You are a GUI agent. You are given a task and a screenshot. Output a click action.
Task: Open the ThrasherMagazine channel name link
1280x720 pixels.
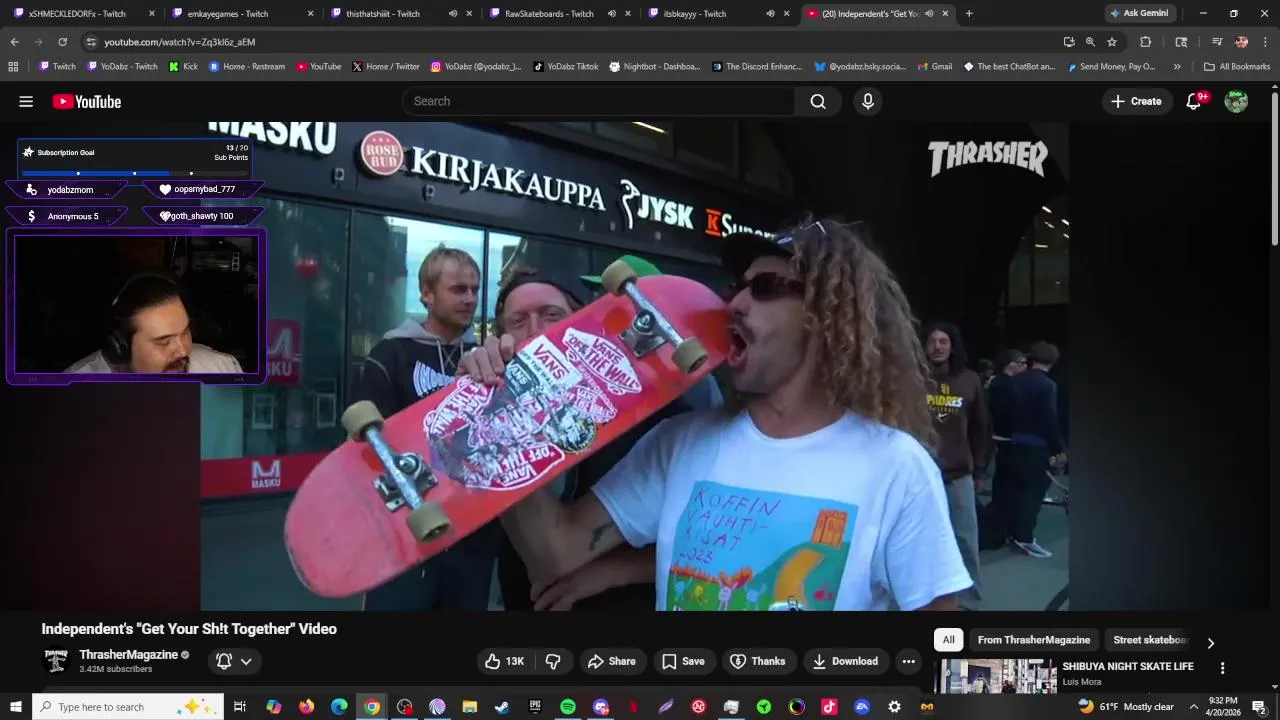click(x=128, y=654)
